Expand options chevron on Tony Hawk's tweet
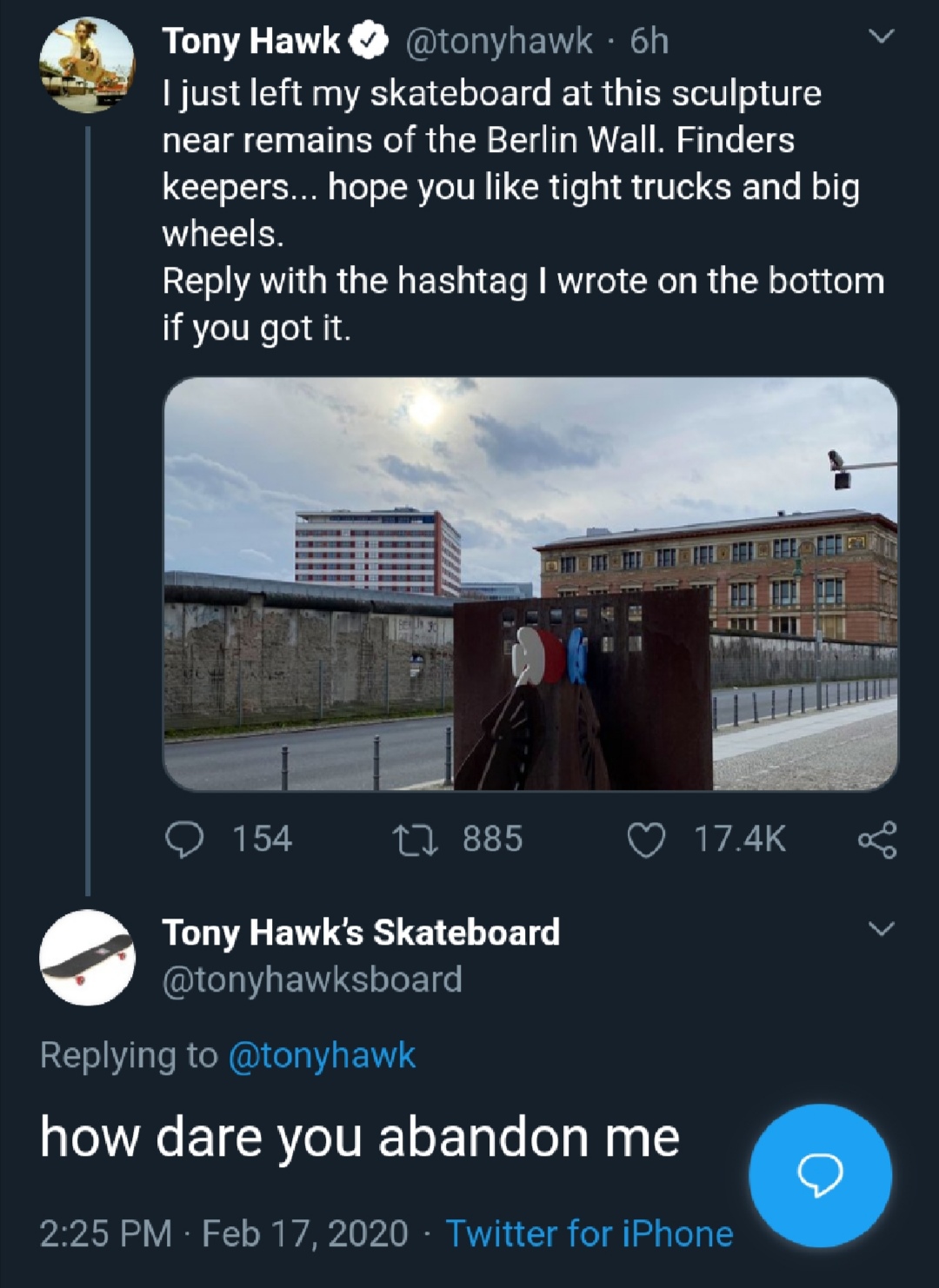This screenshot has width=939, height=1288. point(882,37)
